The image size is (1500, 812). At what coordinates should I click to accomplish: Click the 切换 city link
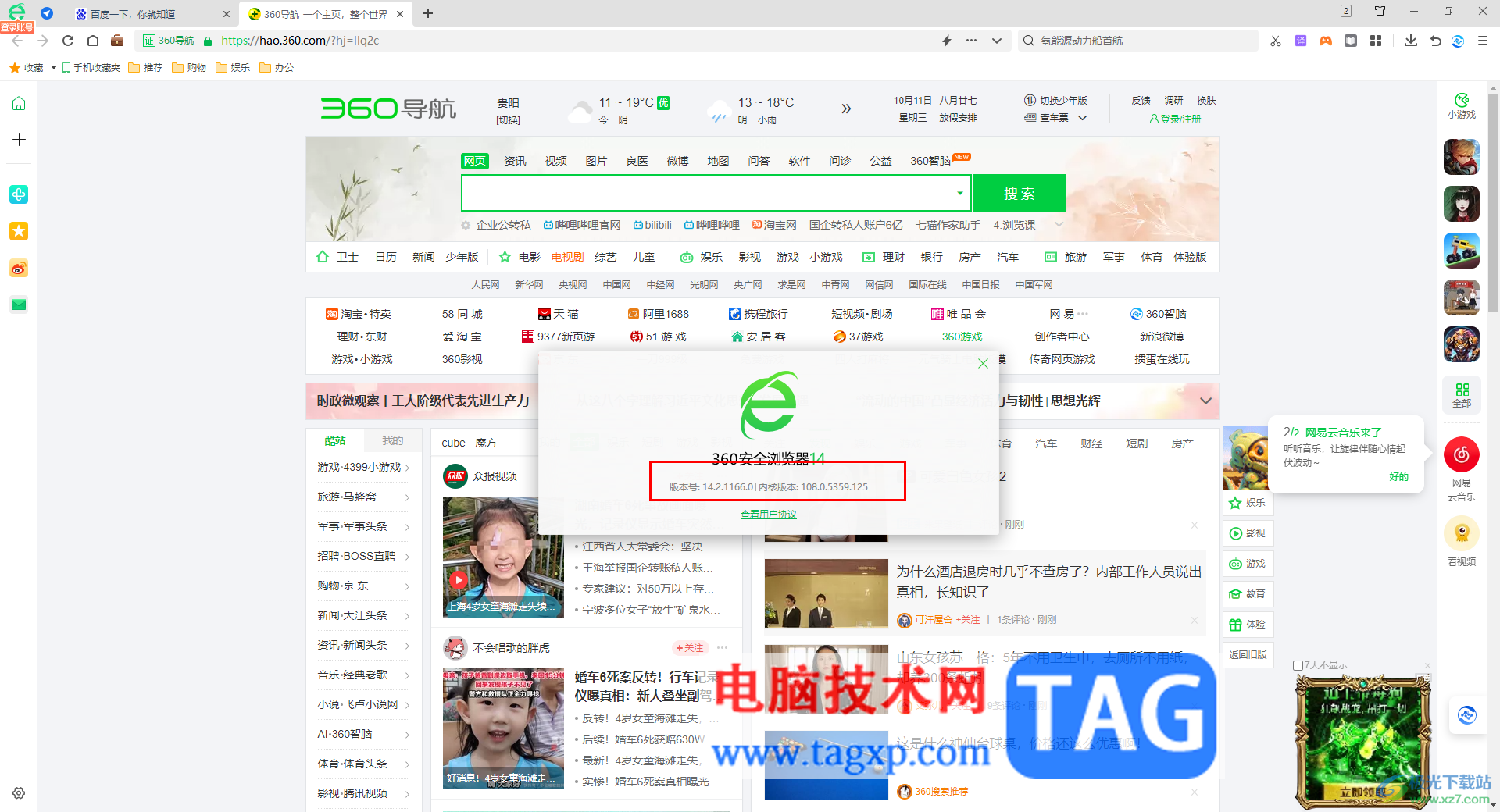[508, 120]
